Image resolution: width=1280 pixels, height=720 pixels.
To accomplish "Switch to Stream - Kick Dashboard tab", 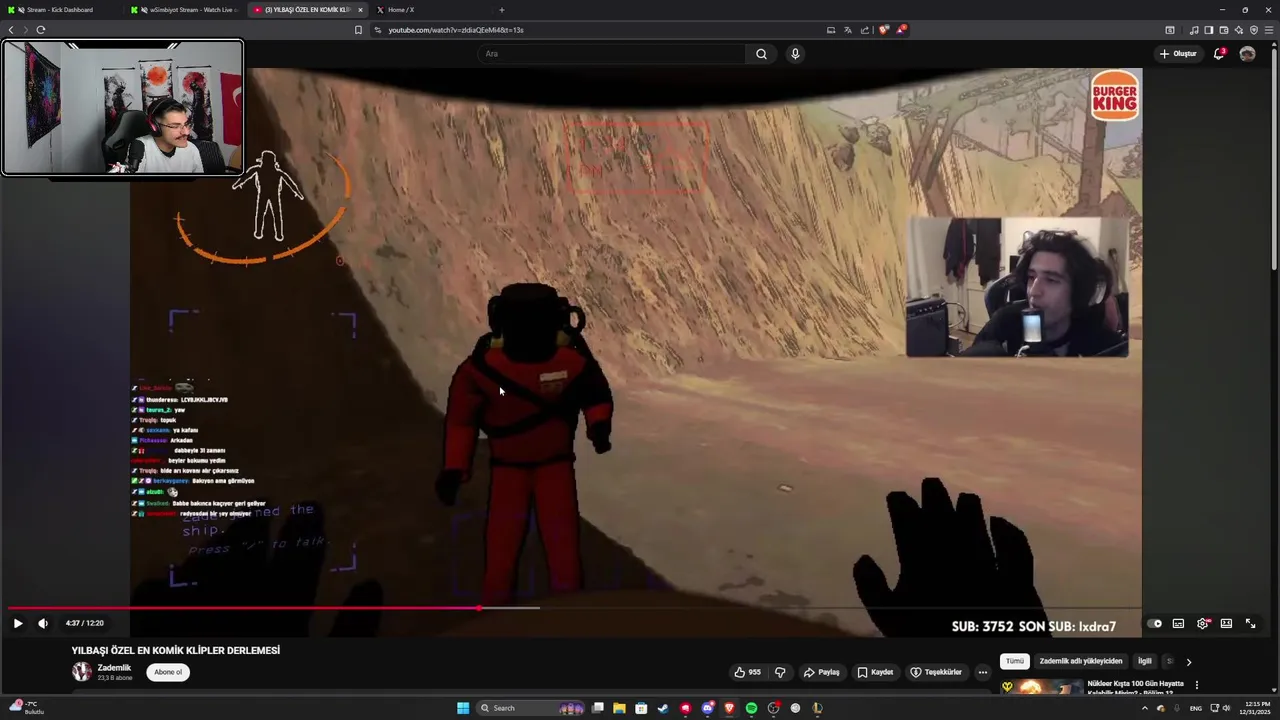I will click(x=60, y=10).
